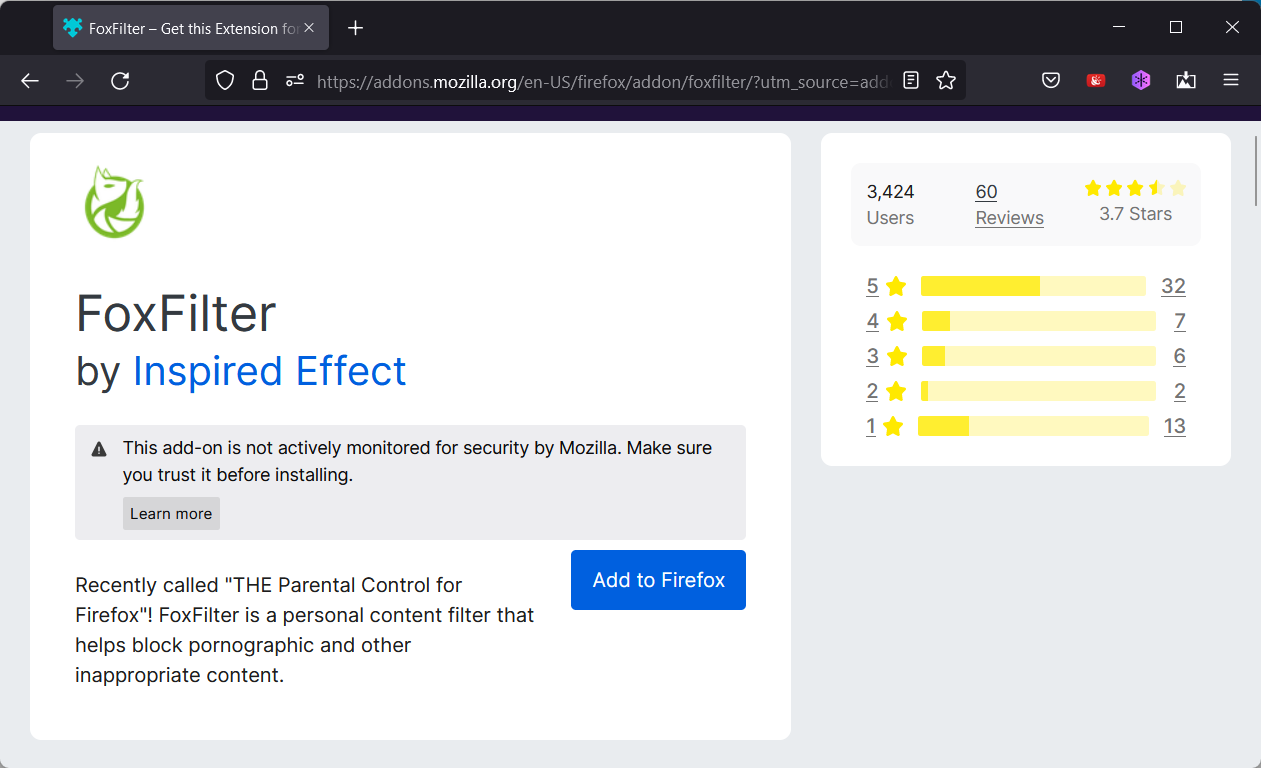Click the Learn more button
The width and height of the screenshot is (1261, 768).
pos(171,514)
